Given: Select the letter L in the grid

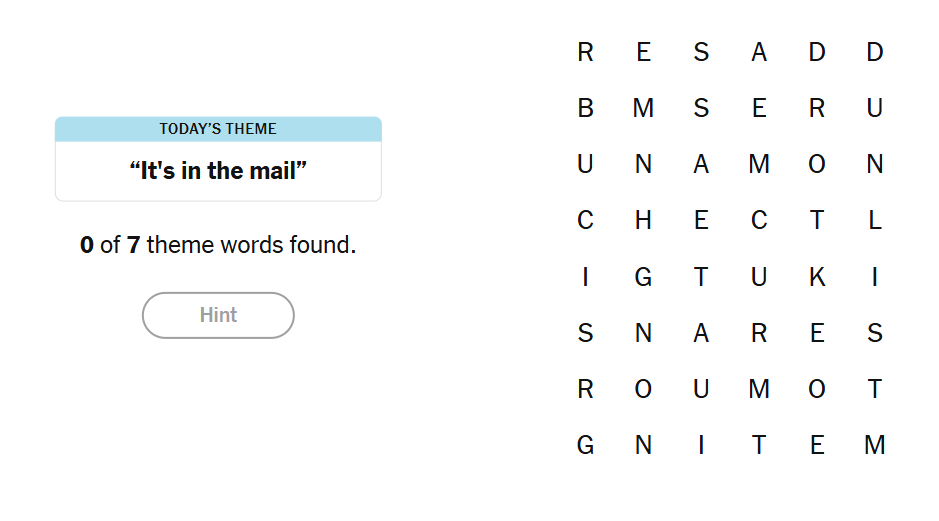Looking at the screenshot, I should (875, 221).
